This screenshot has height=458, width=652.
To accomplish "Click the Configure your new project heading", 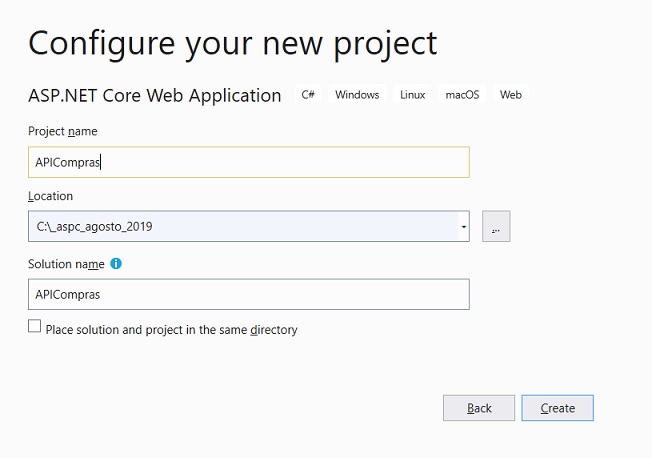I will [x=233, y=44].
